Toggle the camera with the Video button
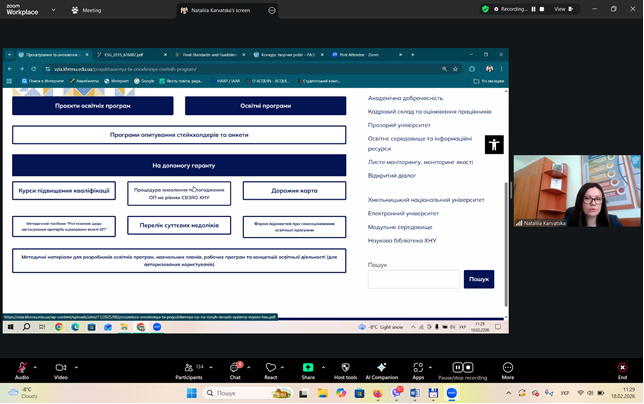 (60, 368)
